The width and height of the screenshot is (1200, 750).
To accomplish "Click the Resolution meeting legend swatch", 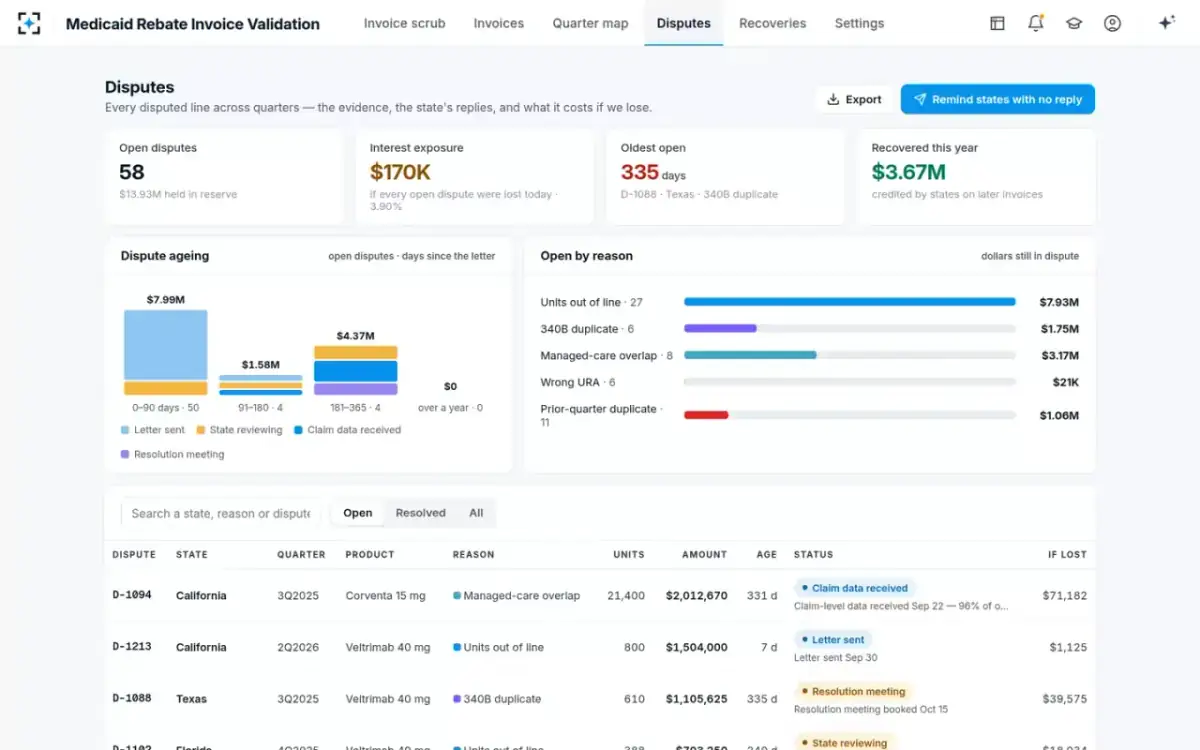I will (x=125, y=454).
